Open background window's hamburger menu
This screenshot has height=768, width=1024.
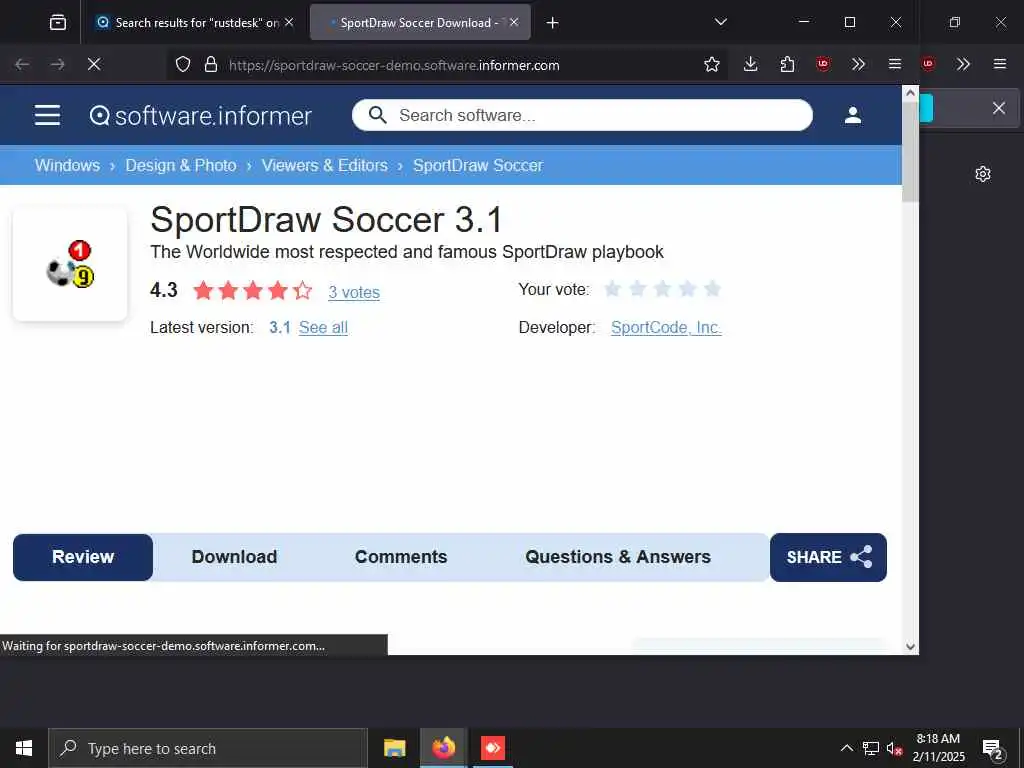point(999,64)
